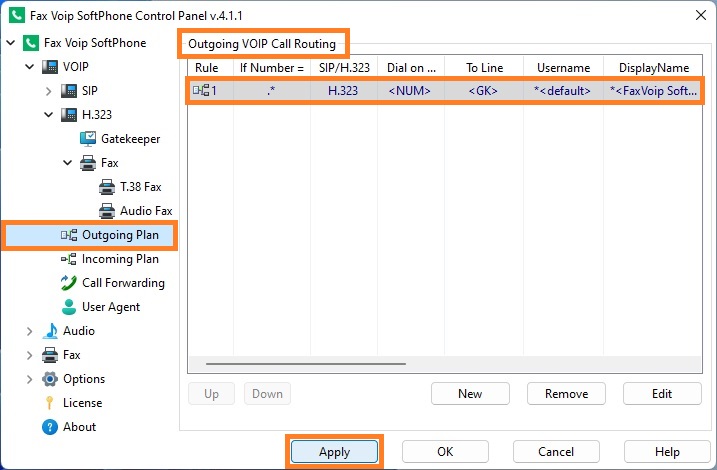Expand the Audio tree node
The image size is (717, 470).
click(x=30, y=331)
